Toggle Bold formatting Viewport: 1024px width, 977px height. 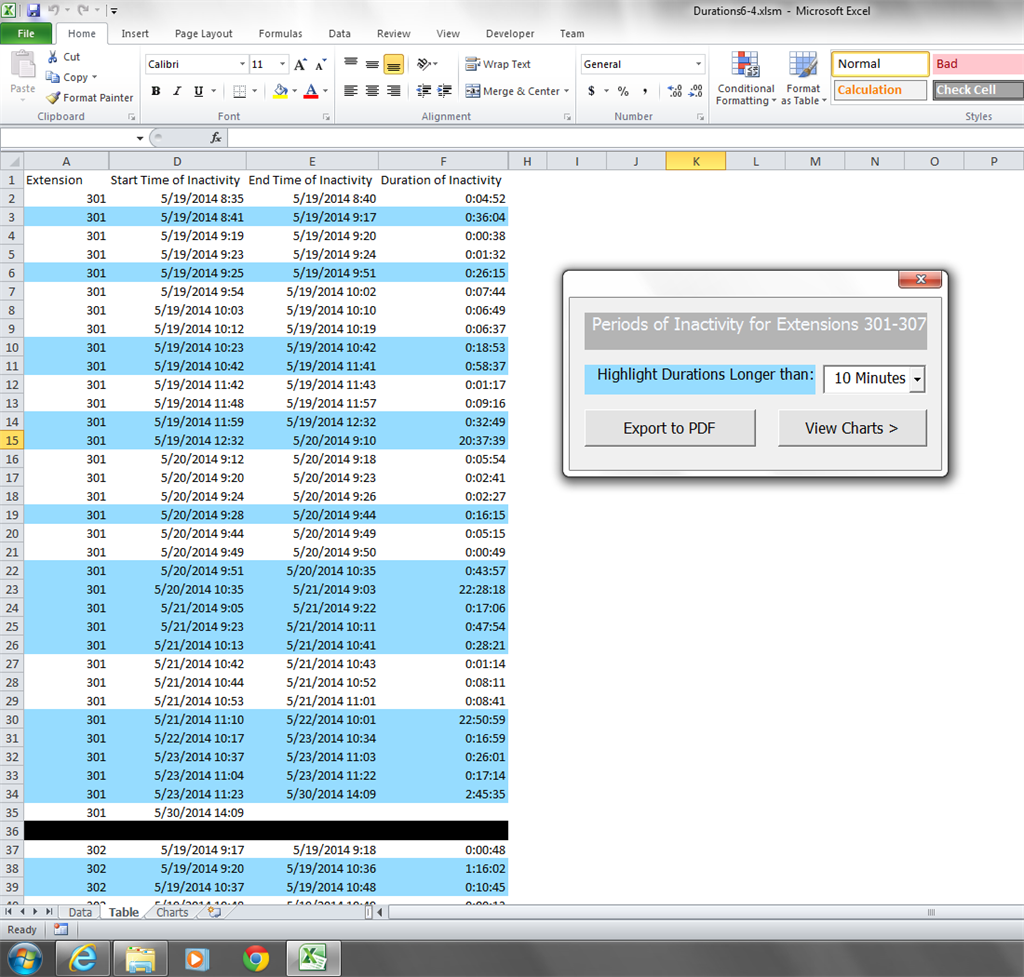click(156, 91)
